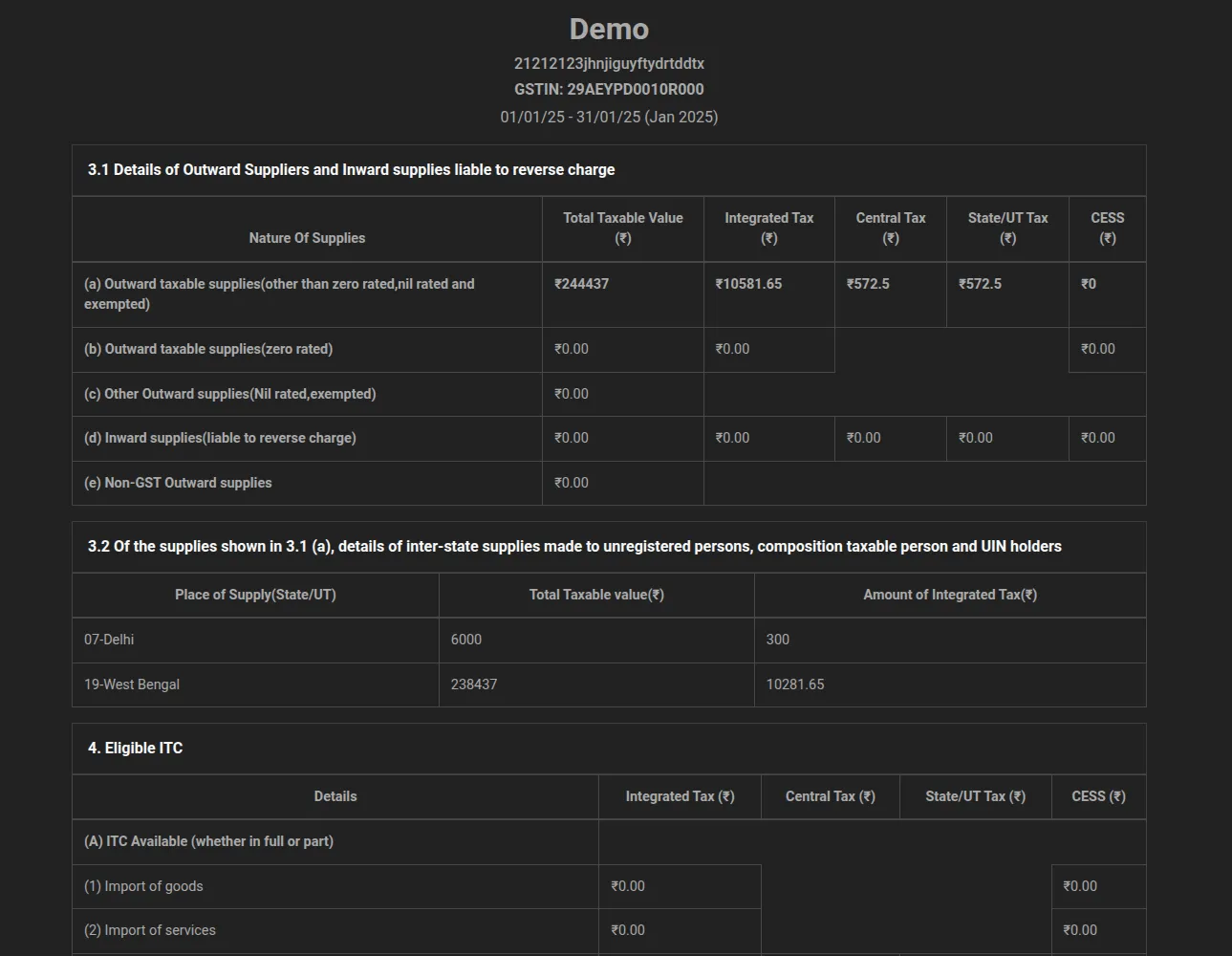Click row (e) Total Taxable Value ₹0.00
1232x956 pixels.
(x=572, y=483)
